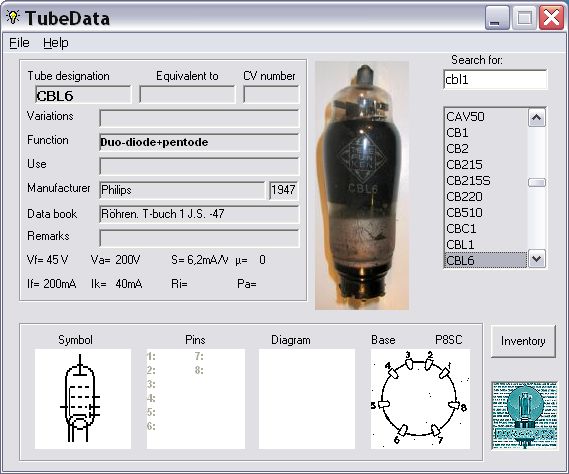The width and height of the screenshot is (569, 474).
Task: Click the Search for input field
Action: pyautogui.click(x=495, y=79)
